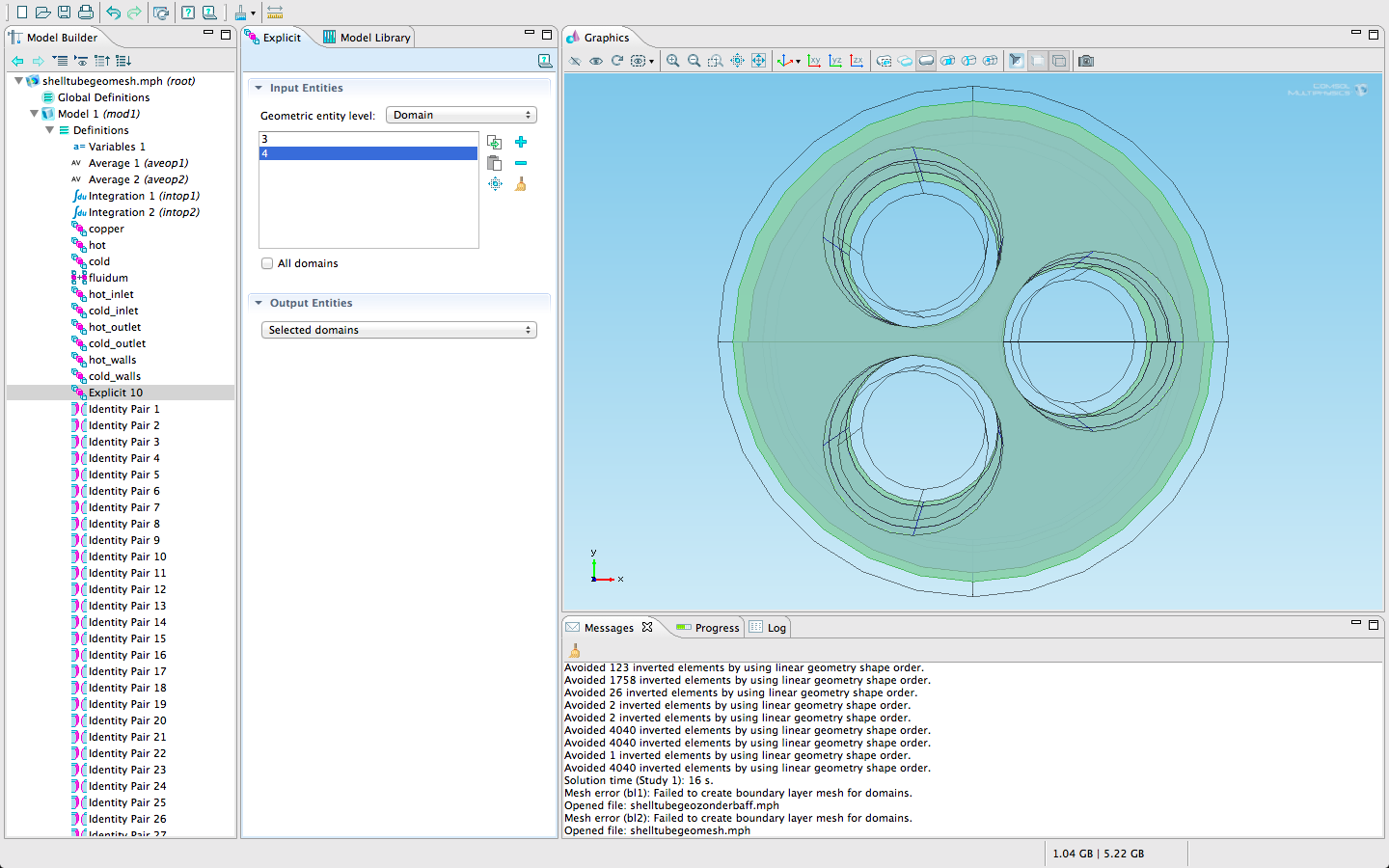The image size is (1389, 868).
Task: Click the Zoom In magnifier icon
Action: pyautogui.click(x=672, y=61)
